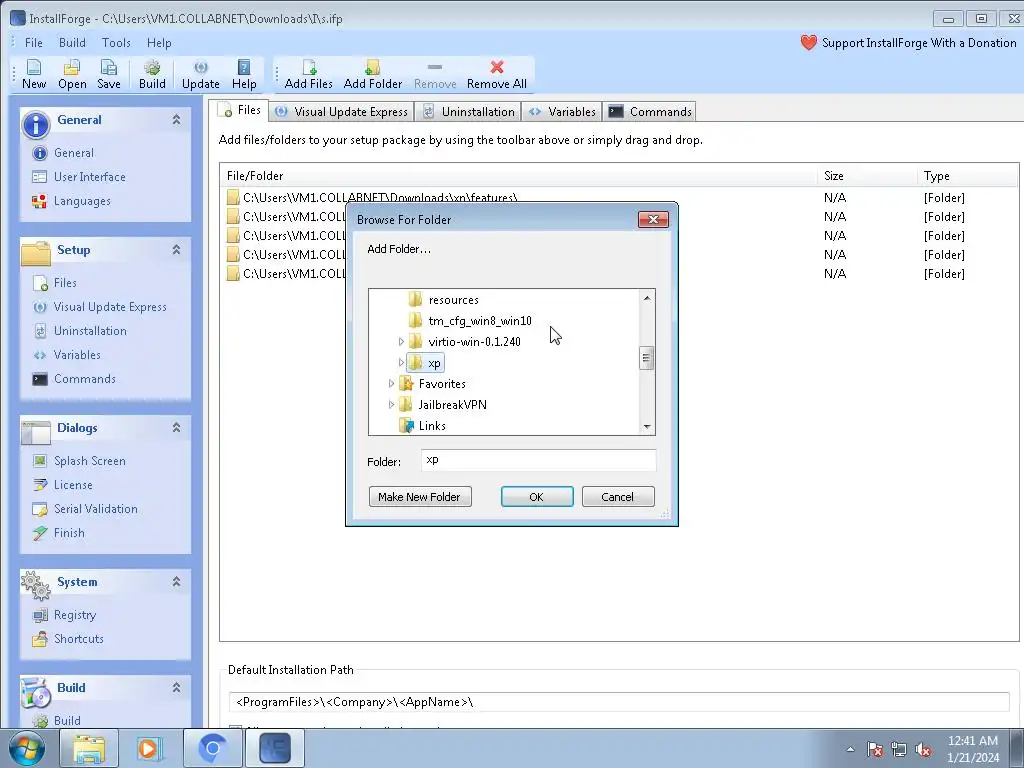
Task: Expand the virtio-win-0.1.240 folder node
Action: (x=401, y=342)
